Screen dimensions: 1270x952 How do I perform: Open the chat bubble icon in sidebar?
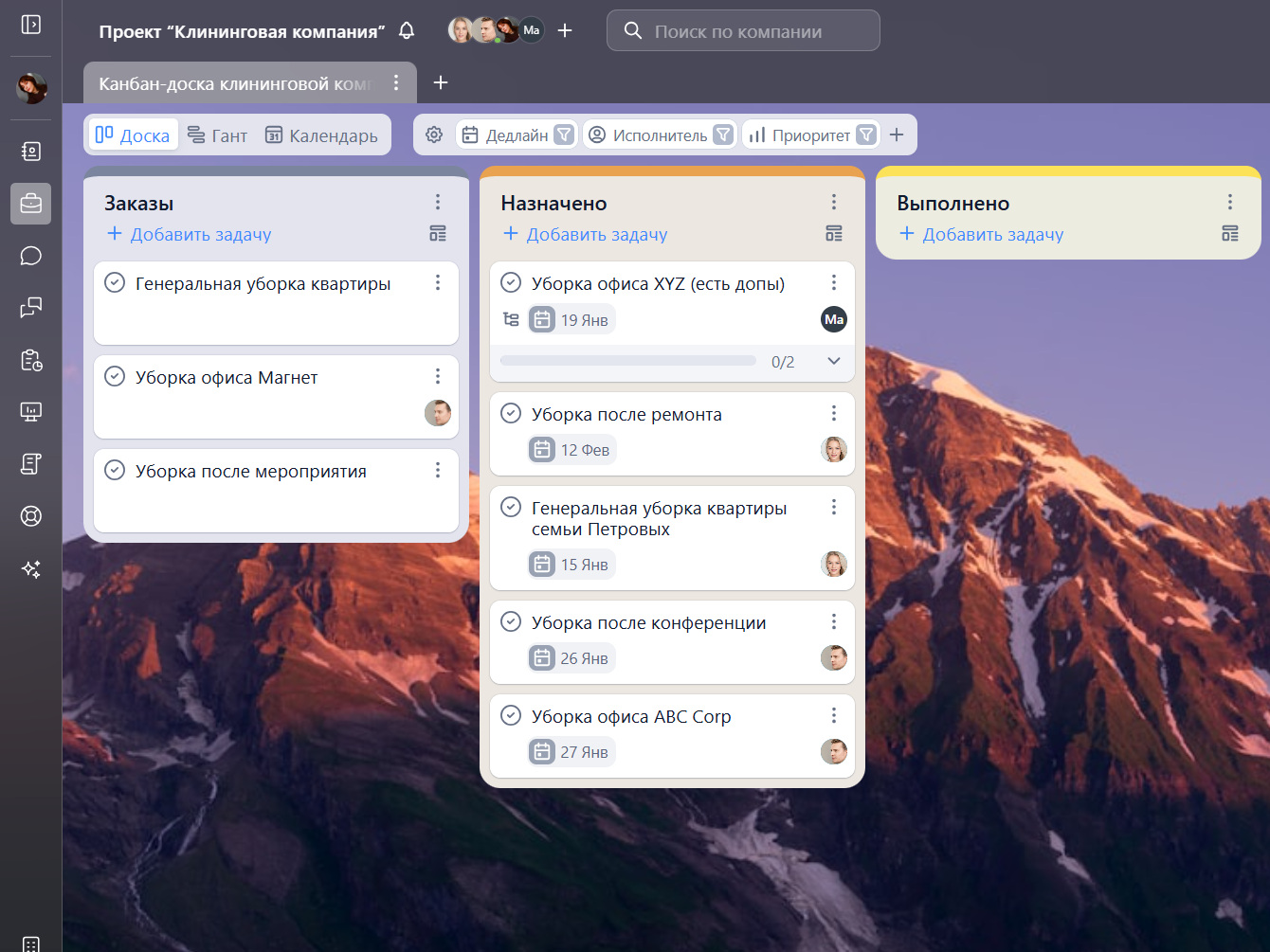coord(31,256)
